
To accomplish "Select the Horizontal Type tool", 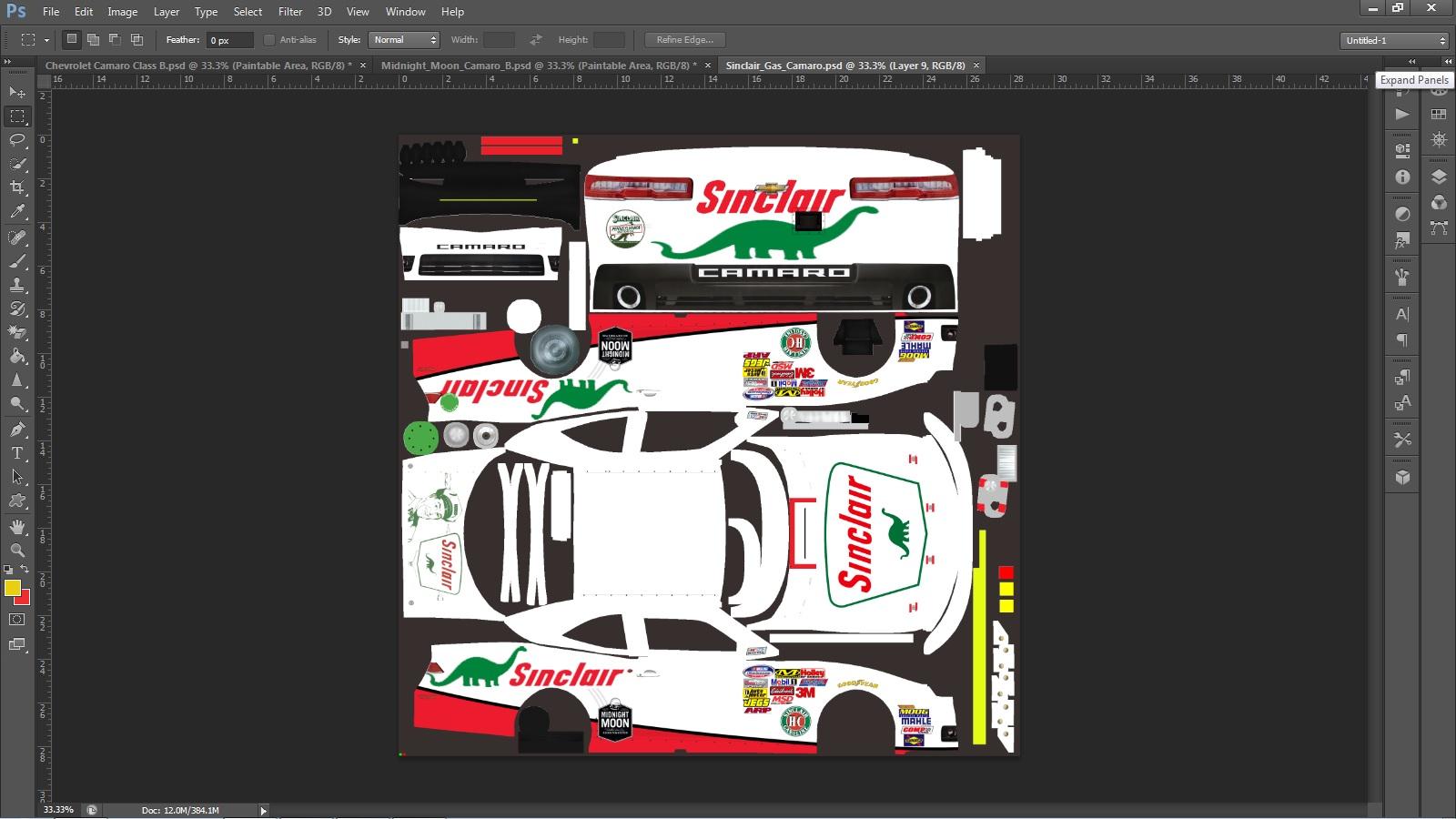I will click(x=17, y=453).
